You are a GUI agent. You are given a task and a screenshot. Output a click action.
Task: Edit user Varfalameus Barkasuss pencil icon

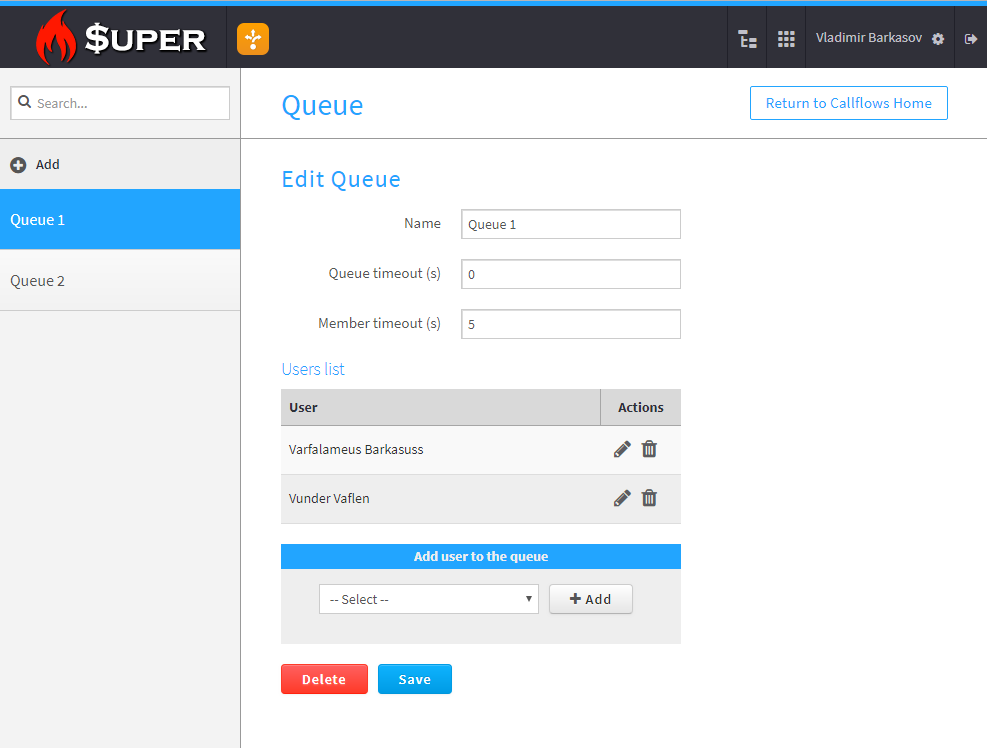pyautogui.click(x=622, y=450)
